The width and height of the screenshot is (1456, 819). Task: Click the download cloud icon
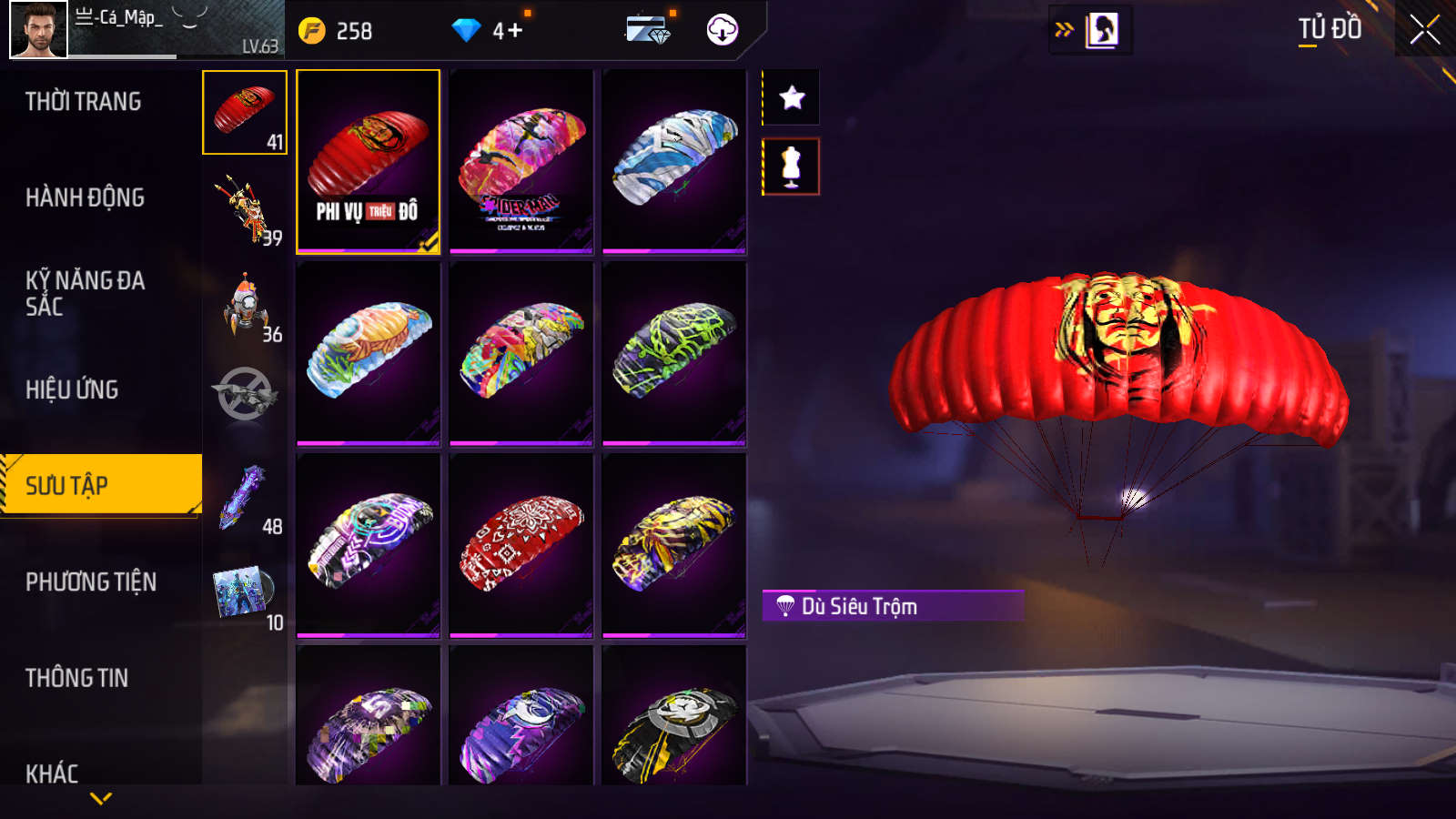click(723, 30)
